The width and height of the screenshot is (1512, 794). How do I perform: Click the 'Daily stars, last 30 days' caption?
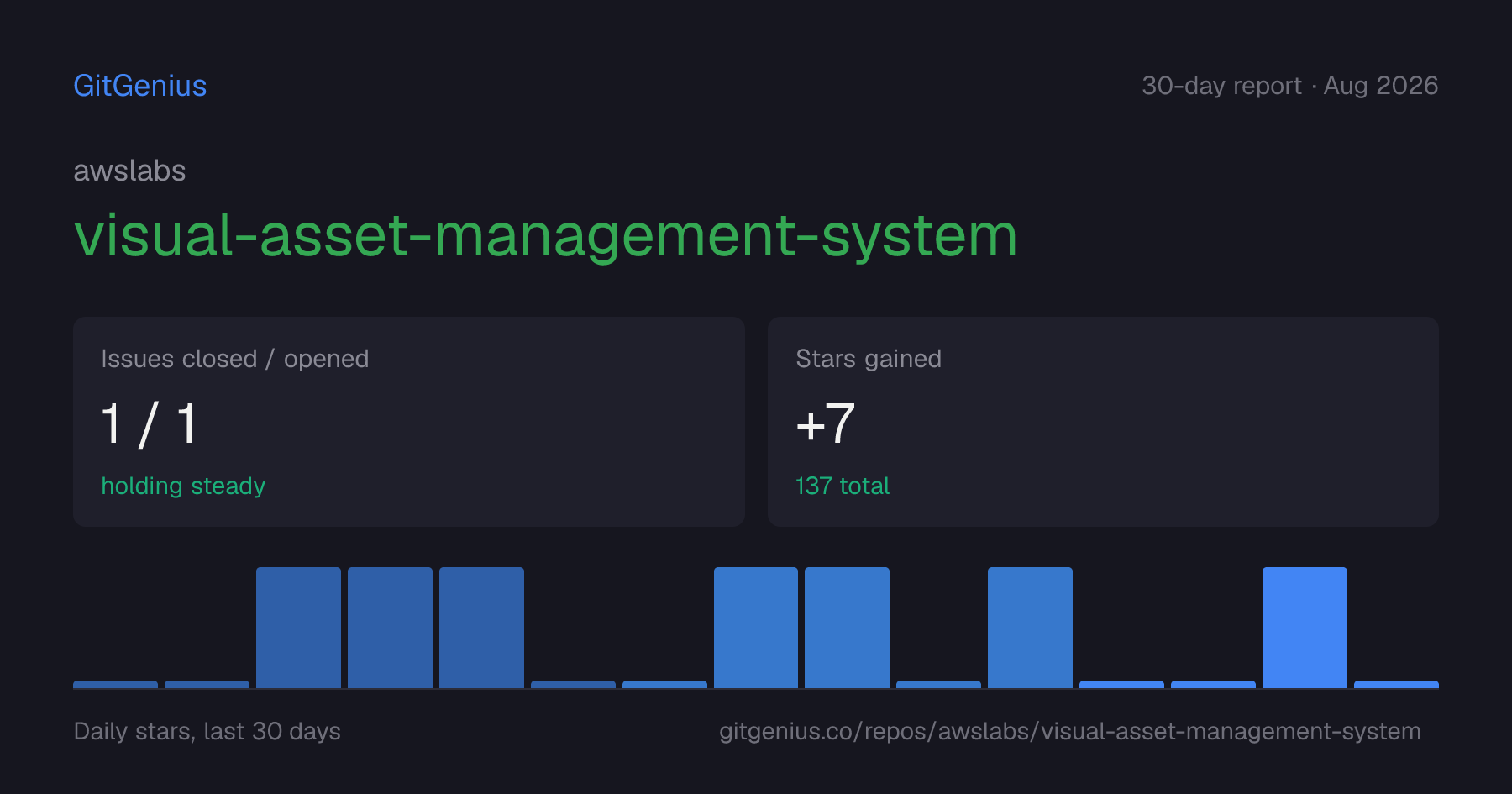(x=207, y=731)
